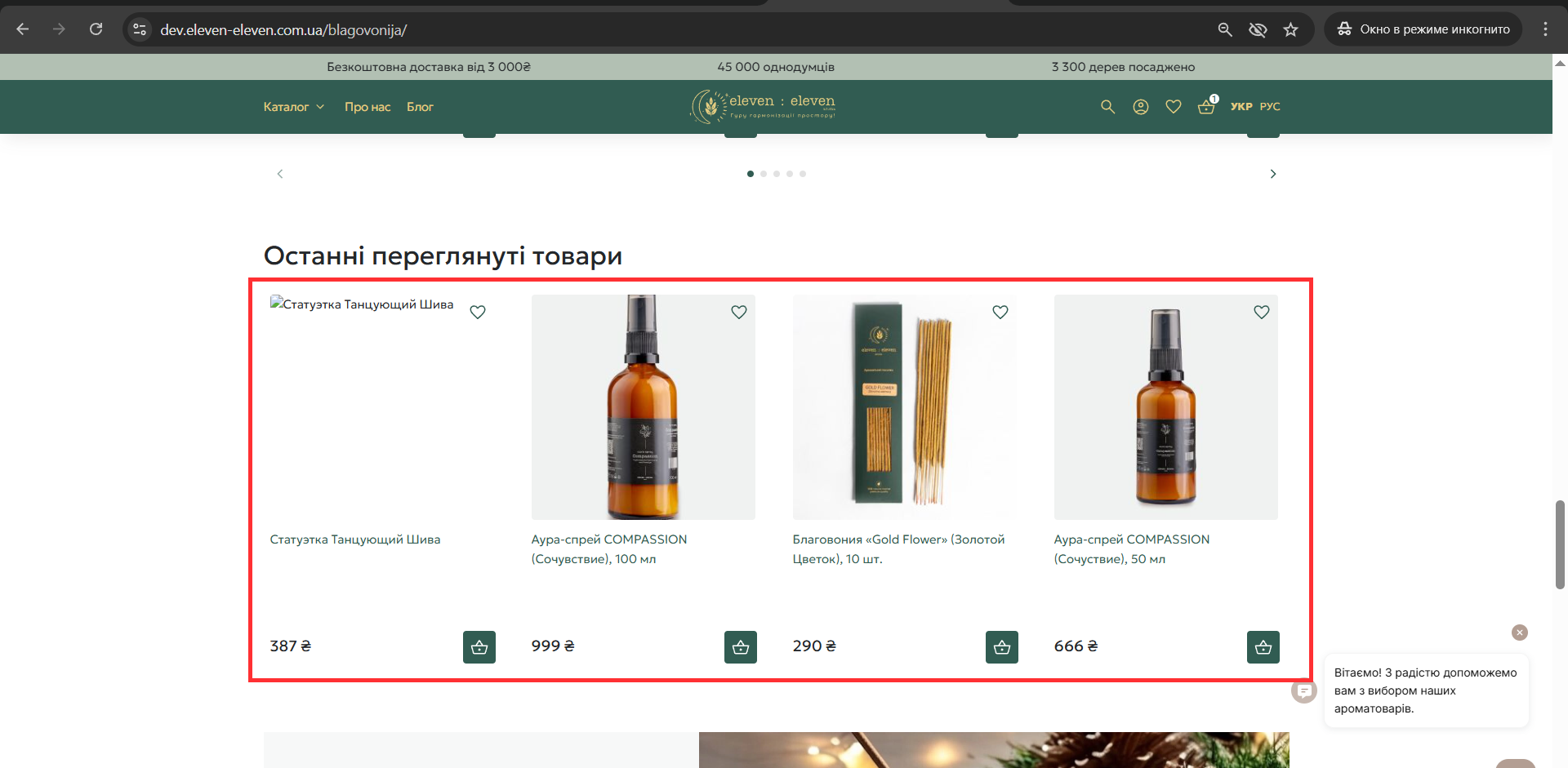
Task: Open Благовония Gold Flower product link
Action: 898,549
